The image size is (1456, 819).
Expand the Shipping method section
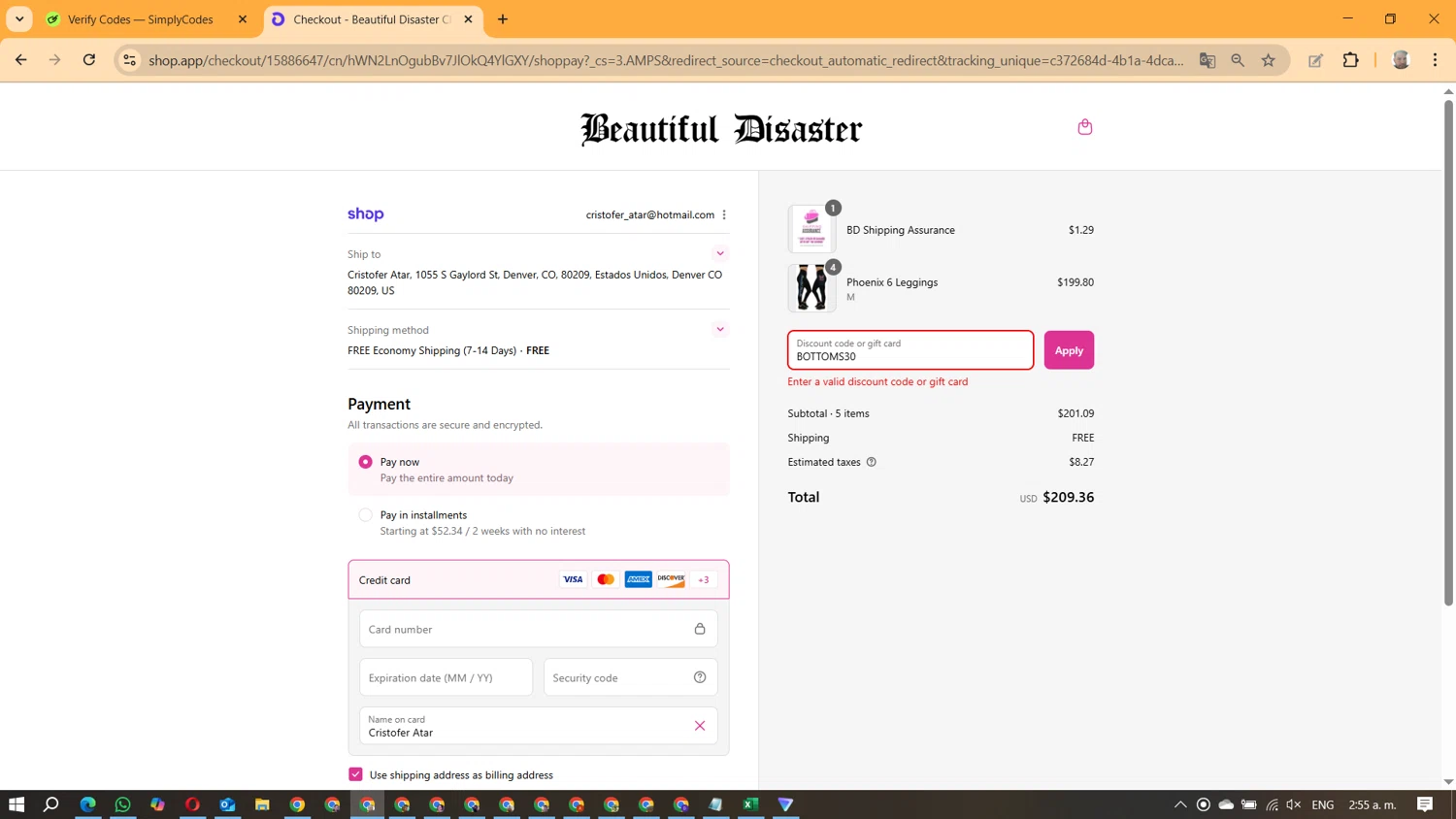[720, 329]
